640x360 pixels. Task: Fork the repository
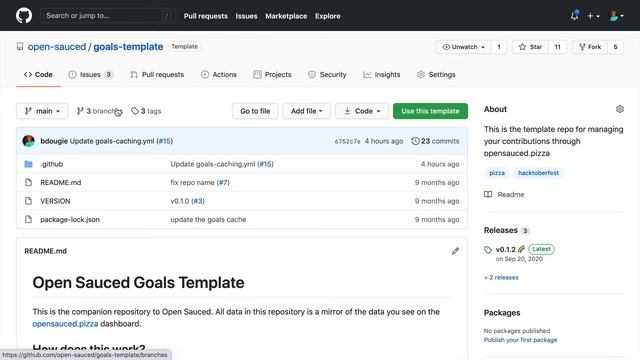point(590,47)
